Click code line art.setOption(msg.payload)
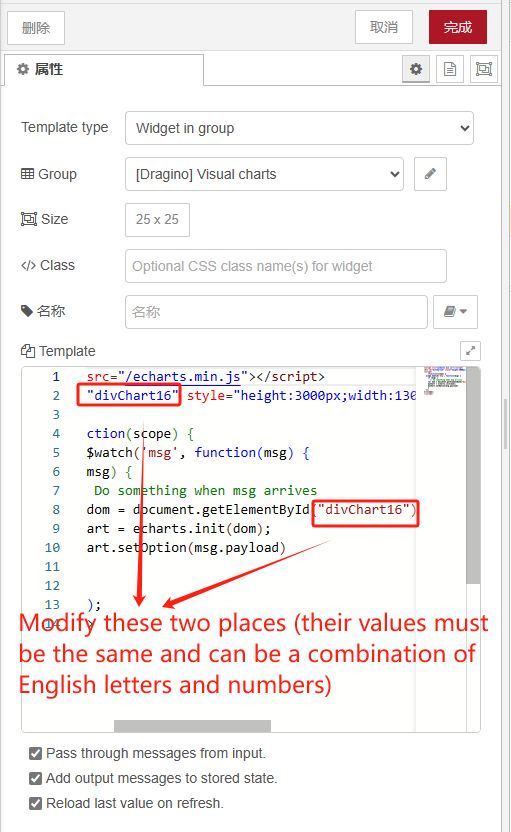 pos(186,548)
